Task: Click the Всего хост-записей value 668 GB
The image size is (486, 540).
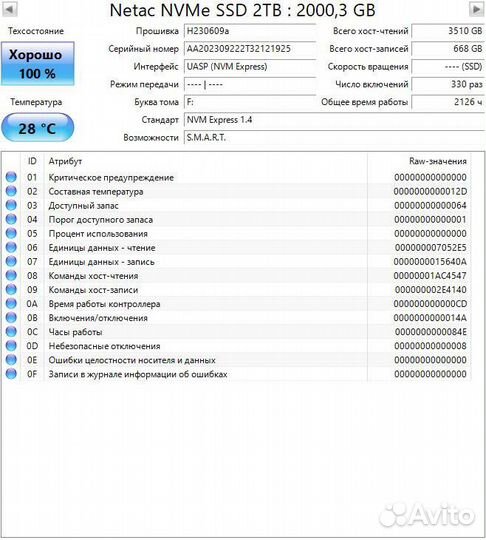Action: point(448,49)
